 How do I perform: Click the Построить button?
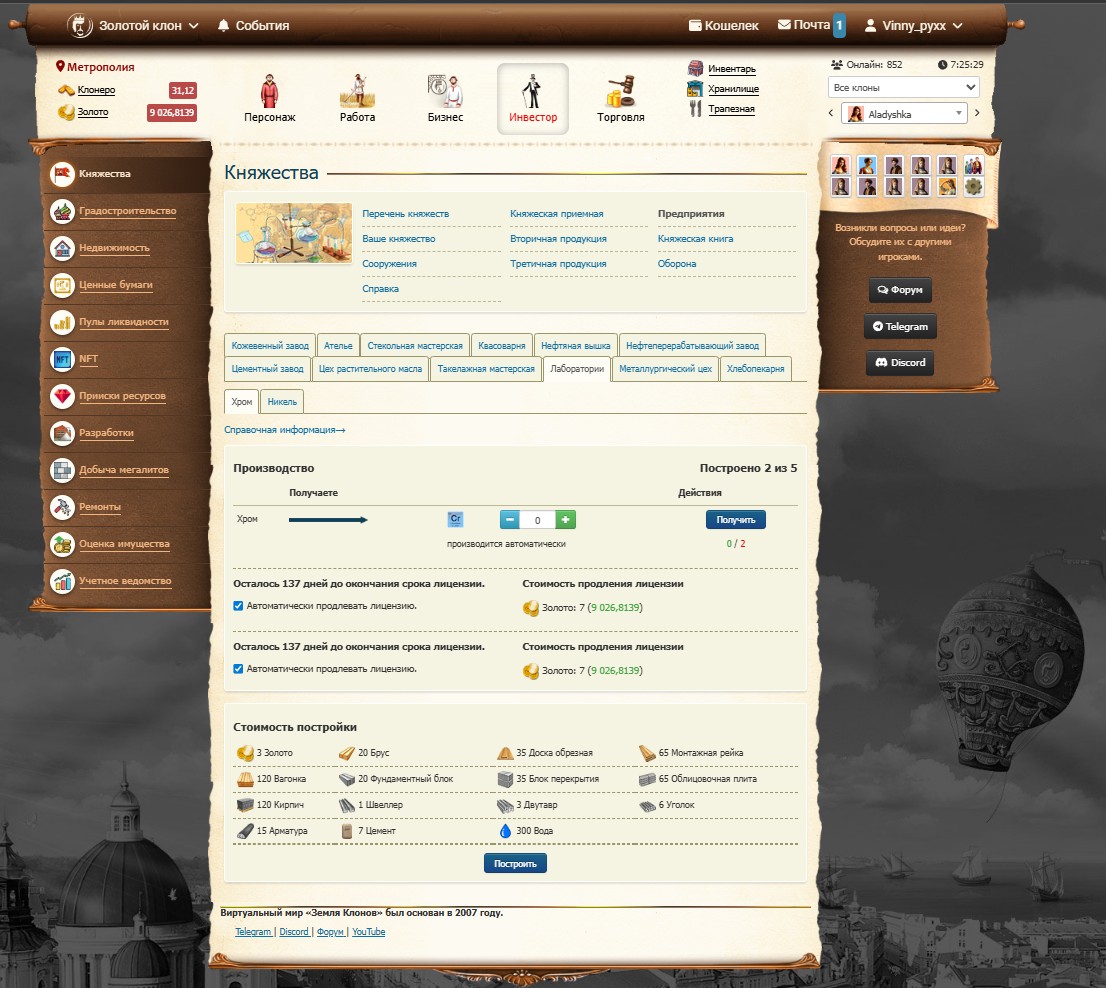point(515,863)
